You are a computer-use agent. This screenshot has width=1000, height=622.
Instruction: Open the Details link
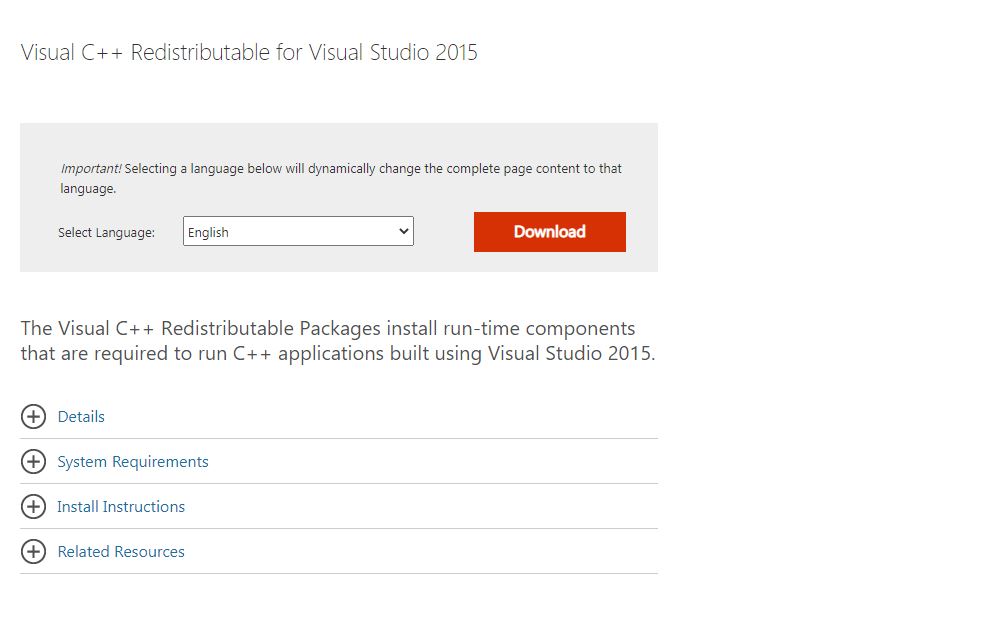(x=81, y=416)
